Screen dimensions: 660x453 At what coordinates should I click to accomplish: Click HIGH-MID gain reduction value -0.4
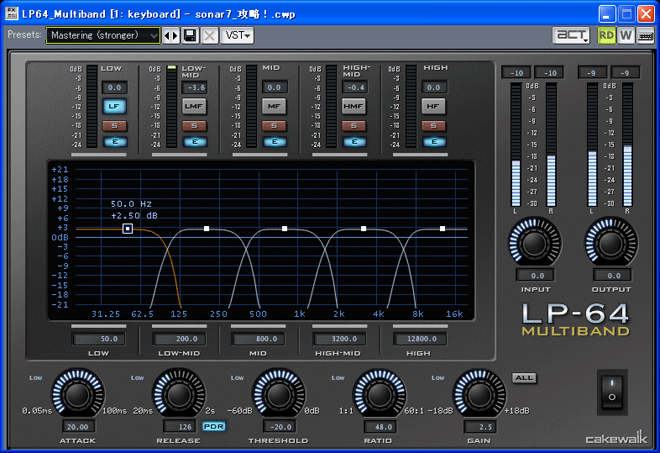(354, 88)
